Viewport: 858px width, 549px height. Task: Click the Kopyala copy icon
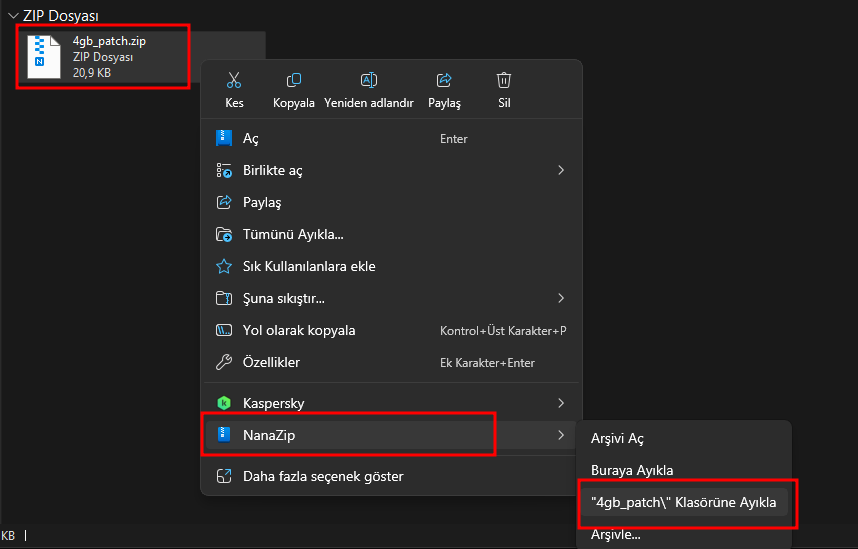294,80
